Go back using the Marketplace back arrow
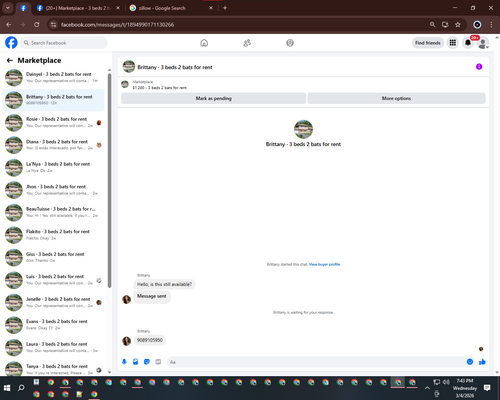 10,60
